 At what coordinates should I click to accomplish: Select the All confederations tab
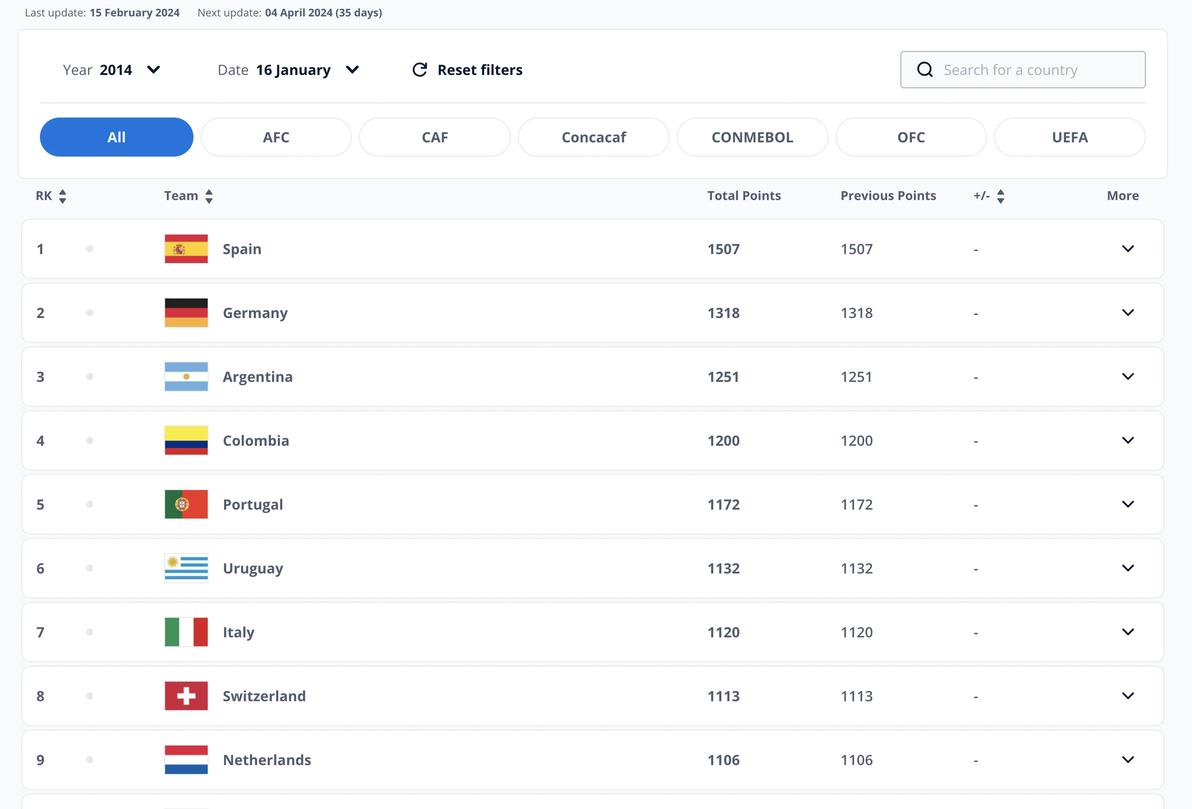tap(116, 137)
